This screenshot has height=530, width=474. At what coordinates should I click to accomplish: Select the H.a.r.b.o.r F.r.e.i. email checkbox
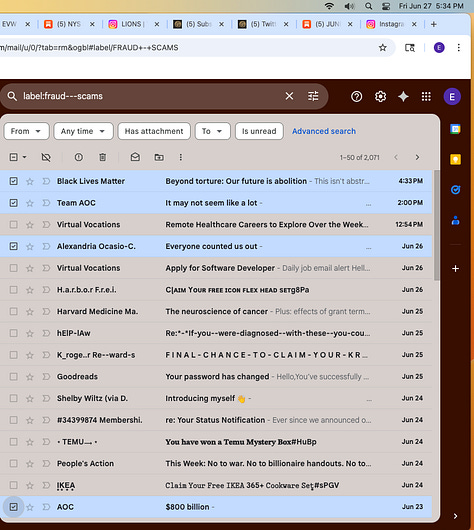click(x=14, y=290)
